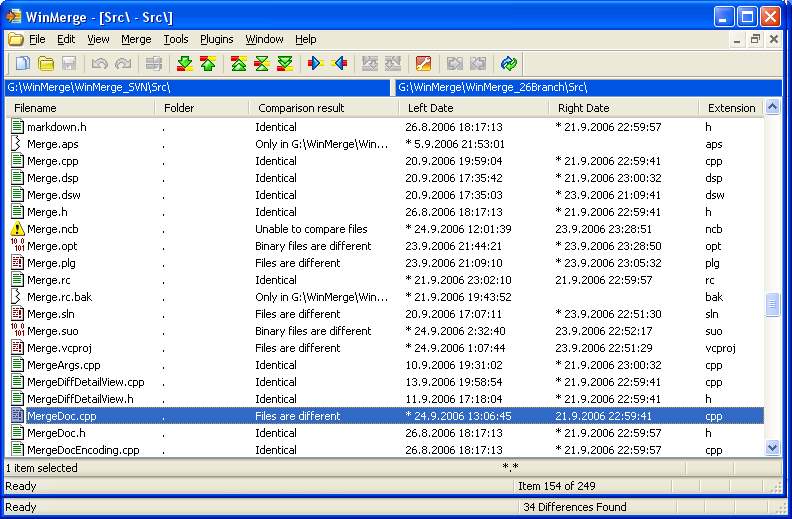Go to next difference with green down arrow
This screenshot has width=792, height=519.
(185, 64)
